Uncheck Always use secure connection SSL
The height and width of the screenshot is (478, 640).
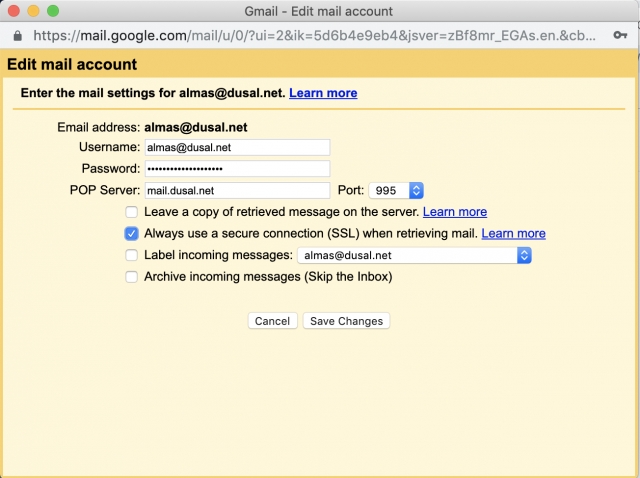point(131,233)
